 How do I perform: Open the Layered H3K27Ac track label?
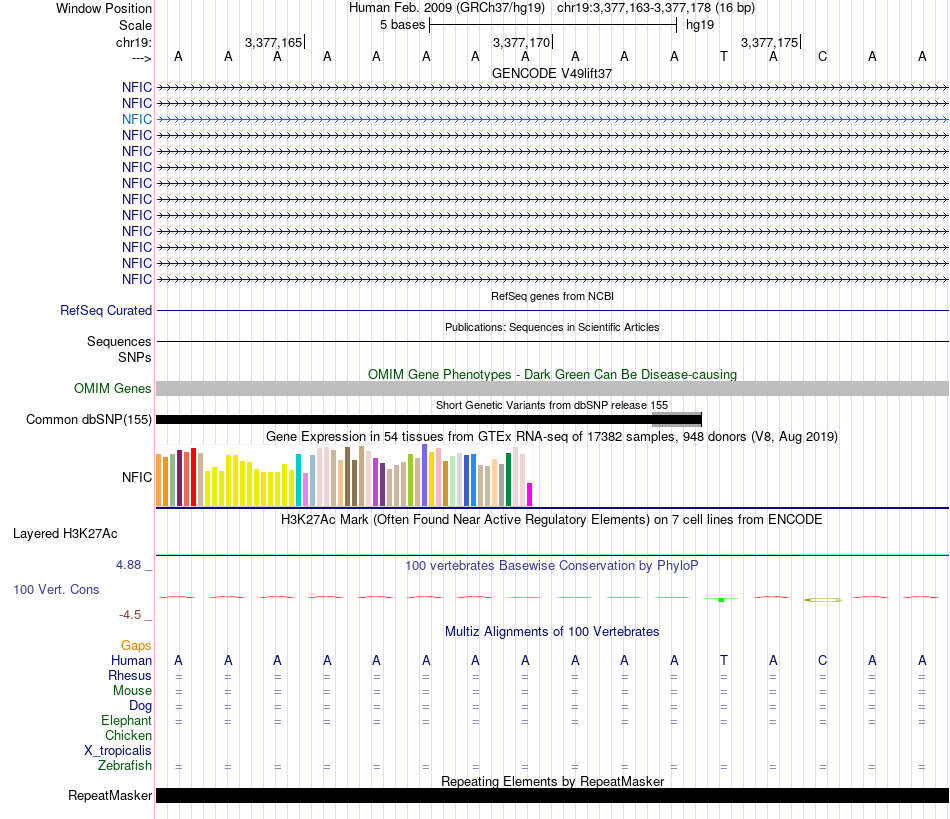(x=65, y=534)
